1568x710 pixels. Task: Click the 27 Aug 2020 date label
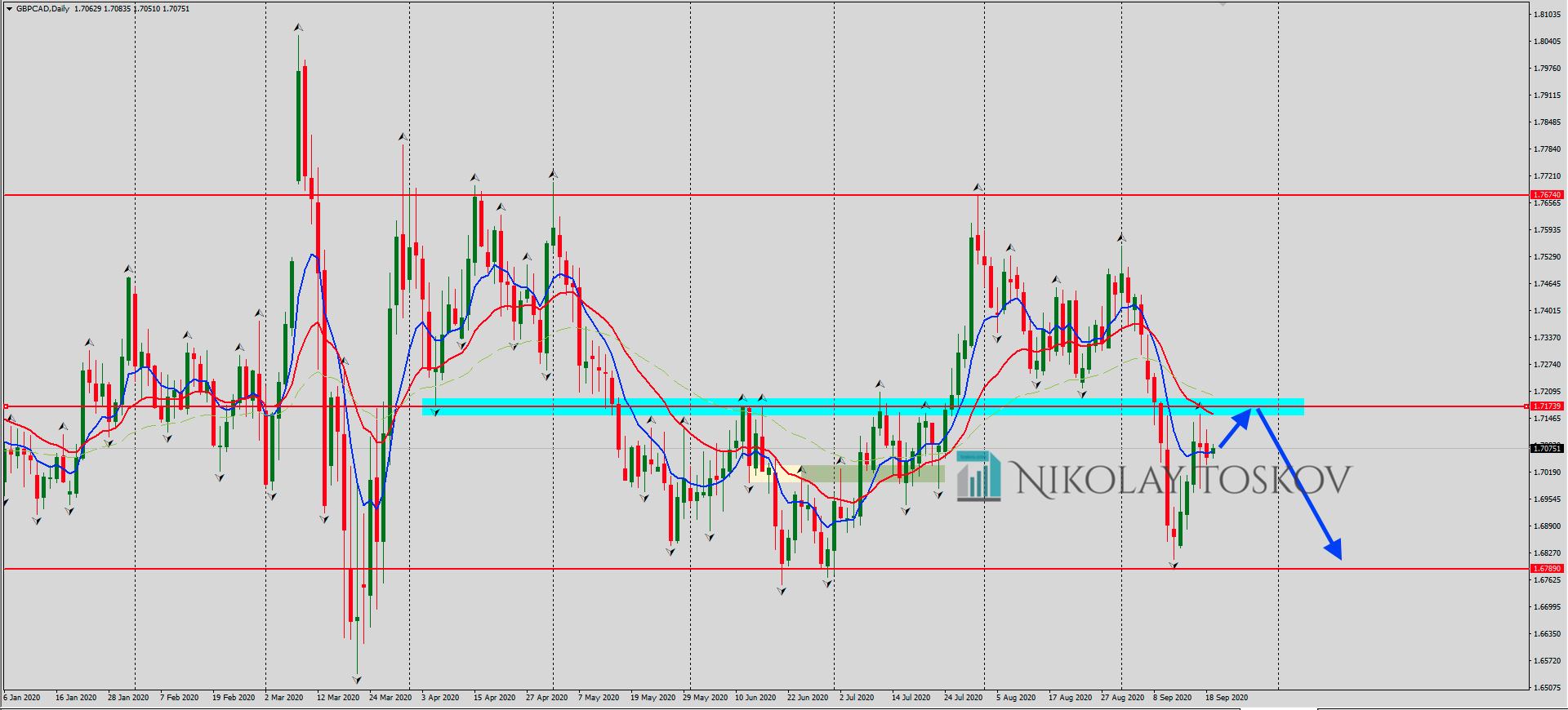click(x=1123, y=698)
